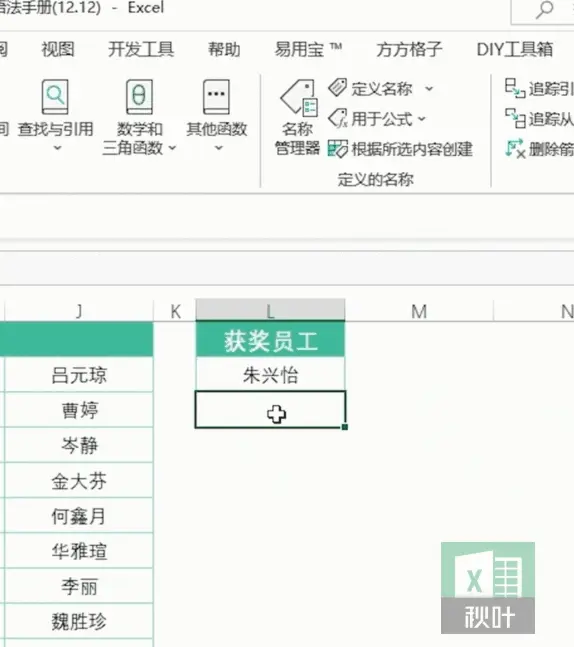Select the cell containing 魏胜珍

click(79, 621)
